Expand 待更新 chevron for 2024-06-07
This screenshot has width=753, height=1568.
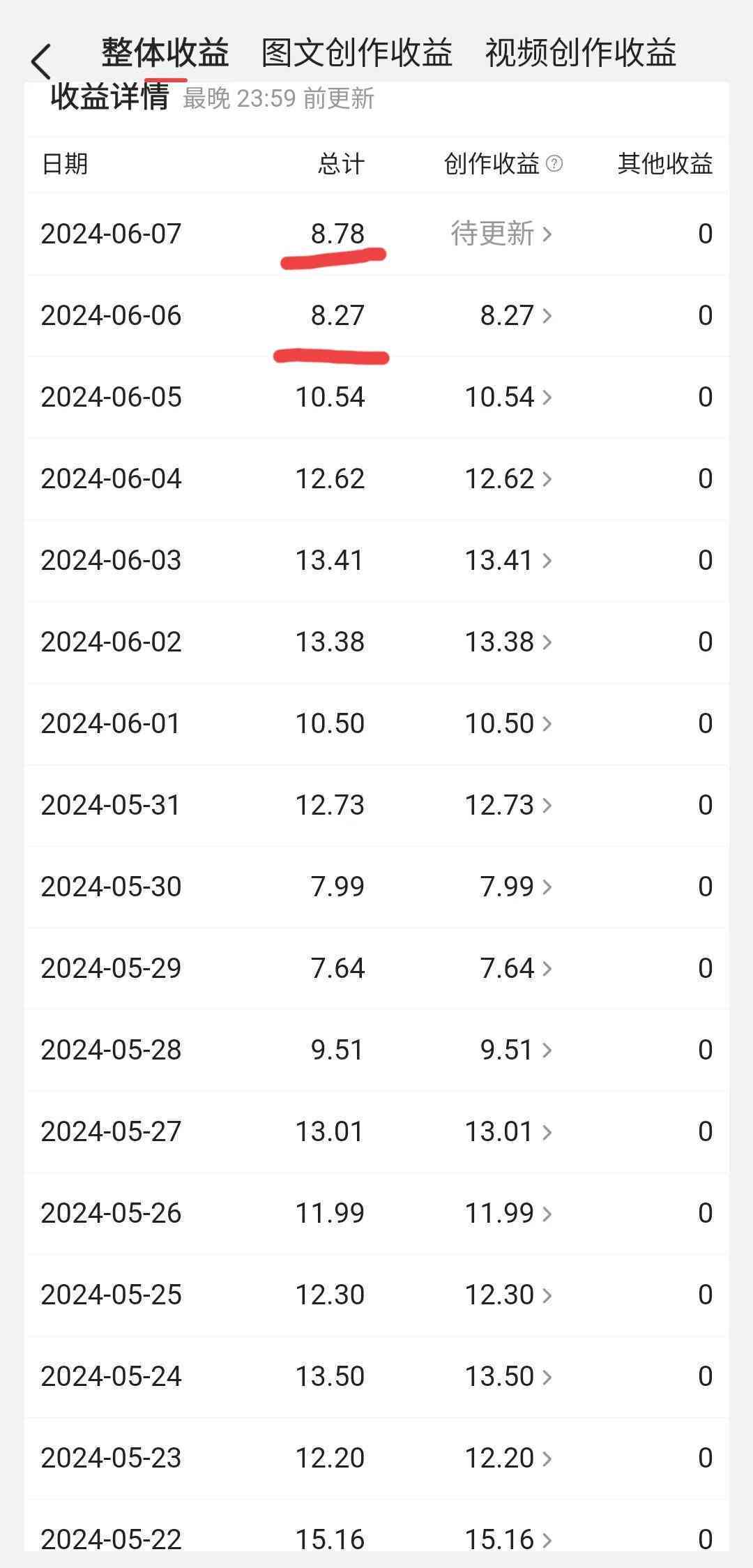(x=547, y=234)
